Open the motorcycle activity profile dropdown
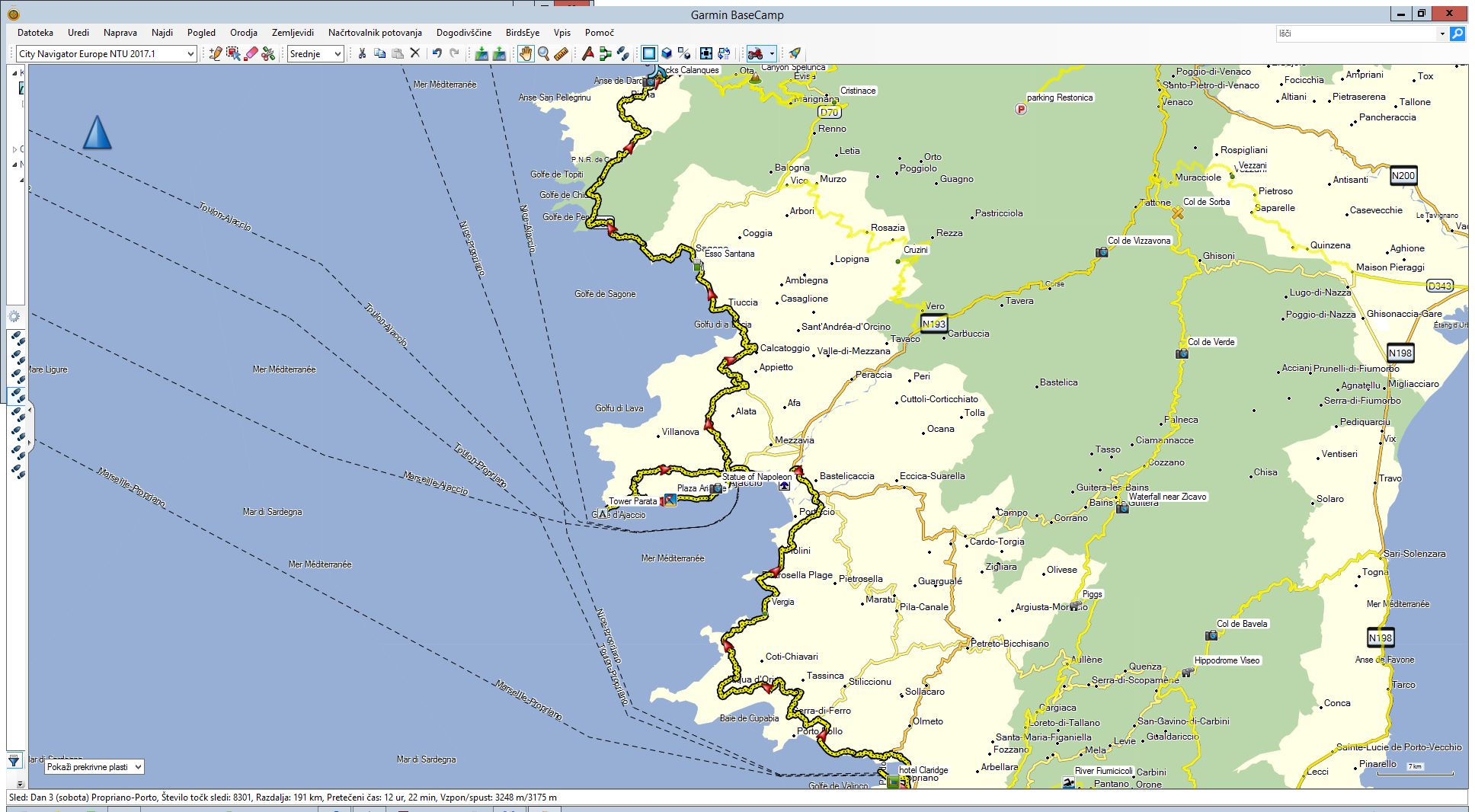1475x812 pixels. pos(772,53)
